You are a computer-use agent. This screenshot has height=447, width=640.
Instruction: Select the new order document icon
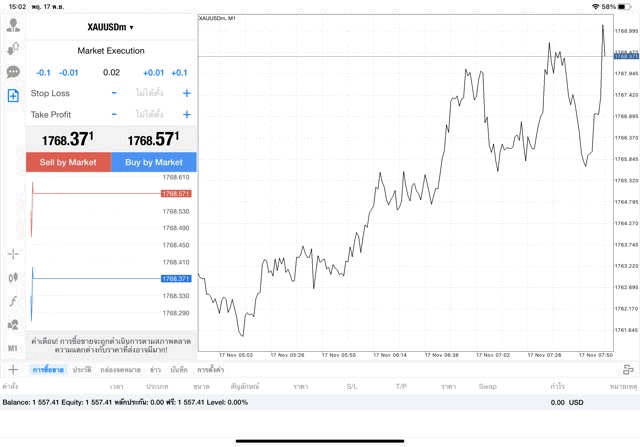point(13,96)
